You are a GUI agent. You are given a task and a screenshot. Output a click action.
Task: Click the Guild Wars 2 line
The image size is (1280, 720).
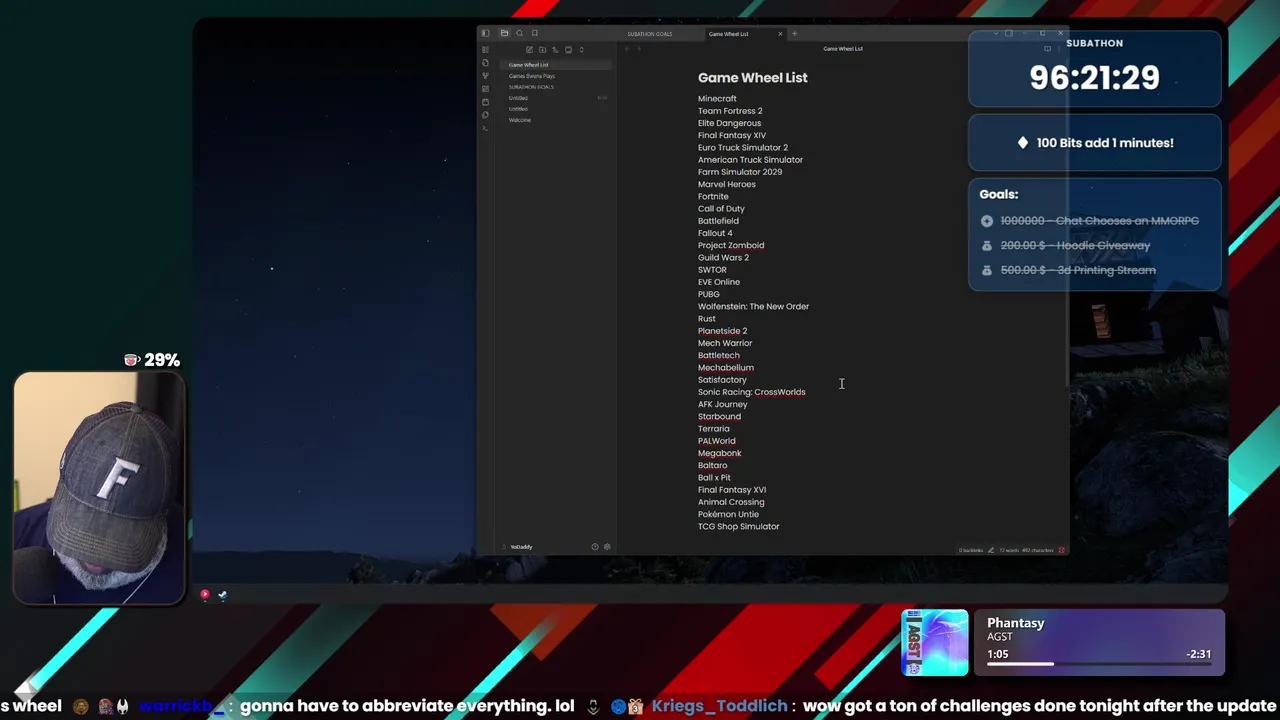(x=723, y=258)
